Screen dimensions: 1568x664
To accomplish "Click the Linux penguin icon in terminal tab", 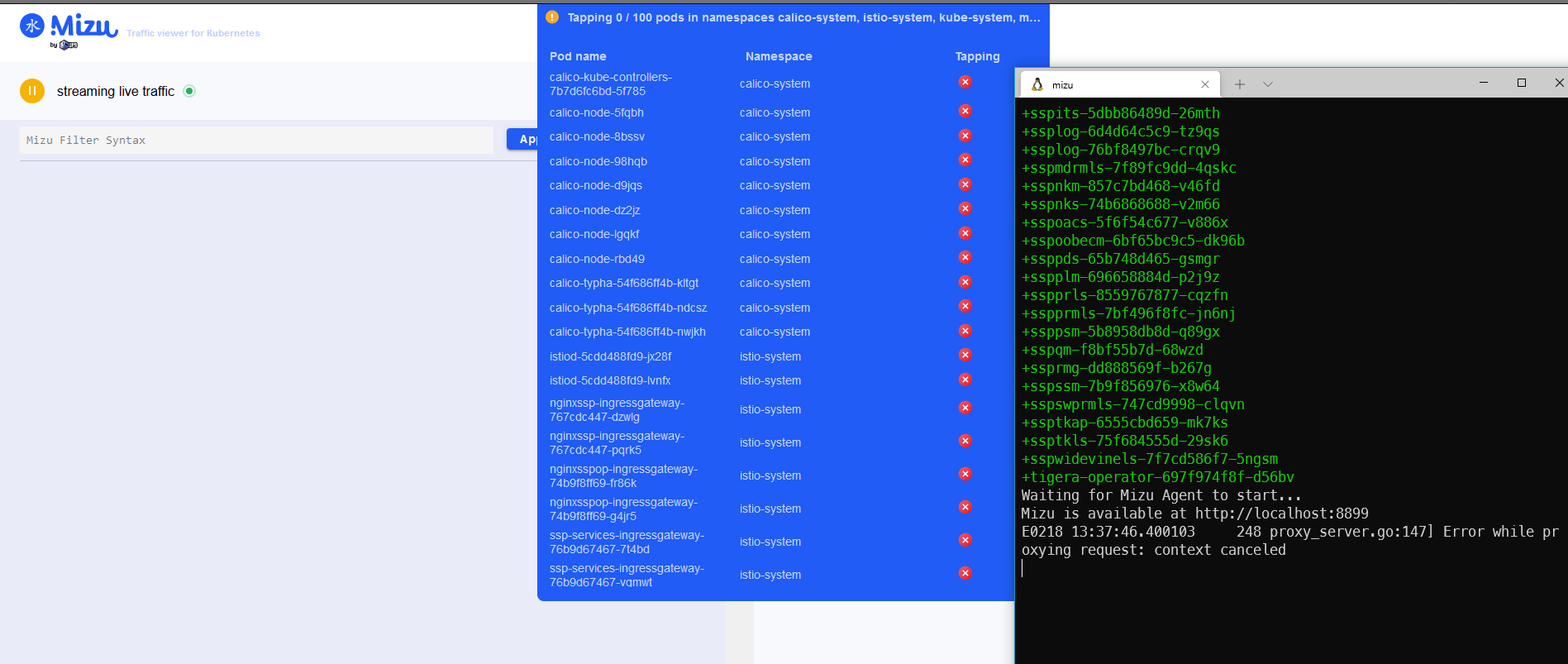I will pyautogui.click(x=1037, y=84).
